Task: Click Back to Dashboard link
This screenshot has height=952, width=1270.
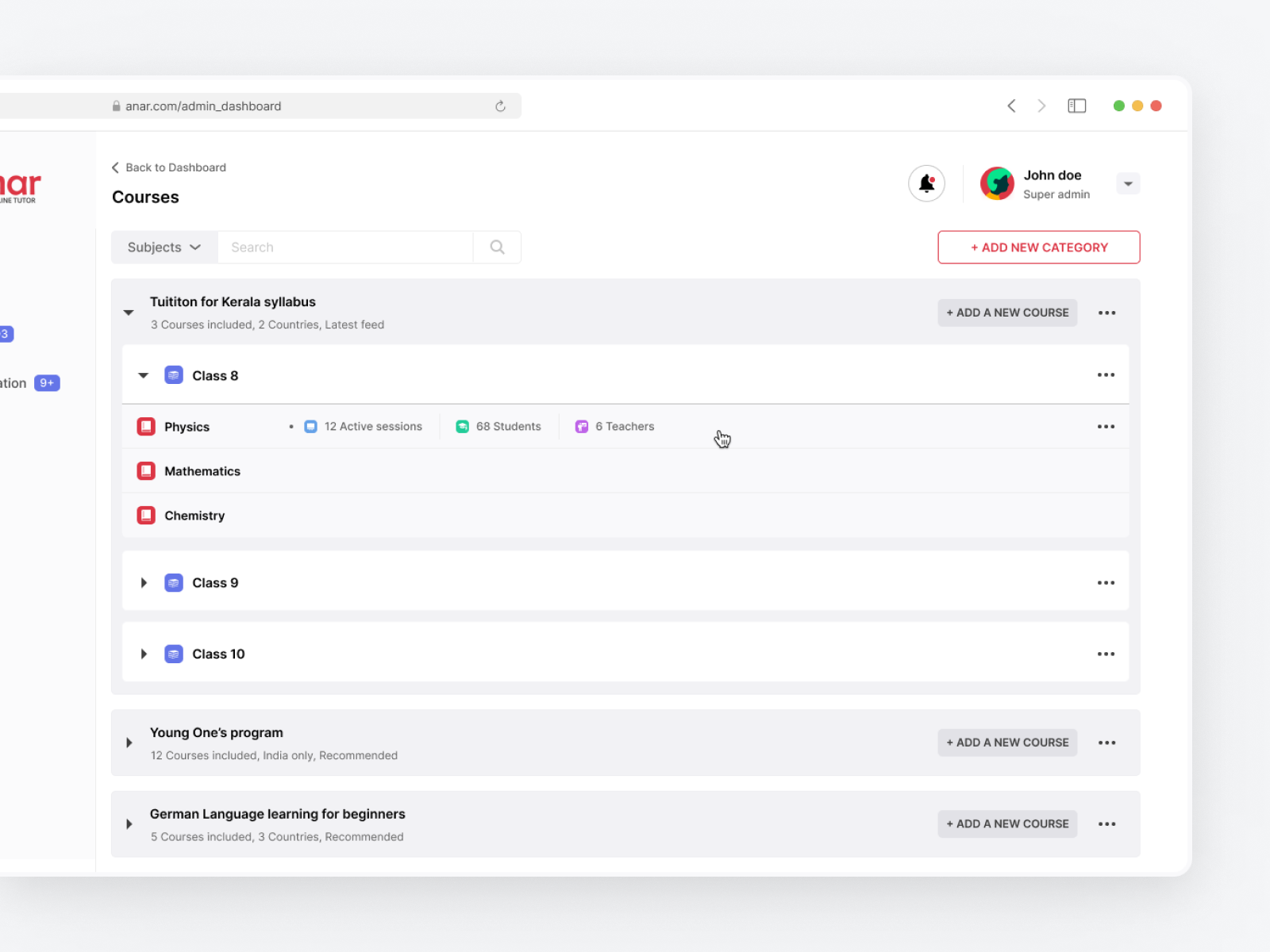Action: 168,167
